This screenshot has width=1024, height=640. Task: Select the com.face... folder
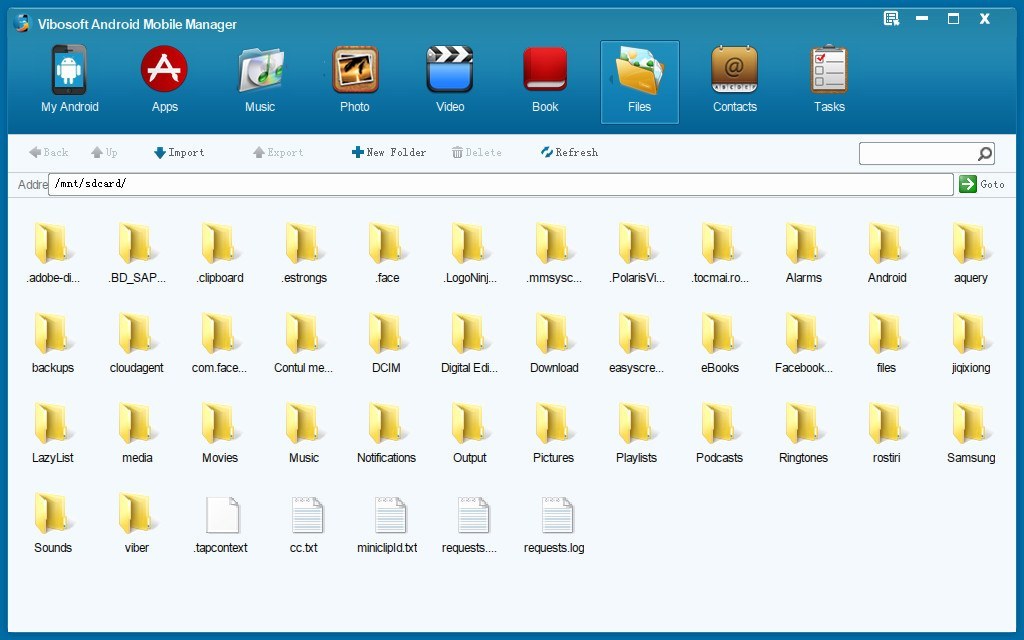pyautogui.click(x=219, y=344)
